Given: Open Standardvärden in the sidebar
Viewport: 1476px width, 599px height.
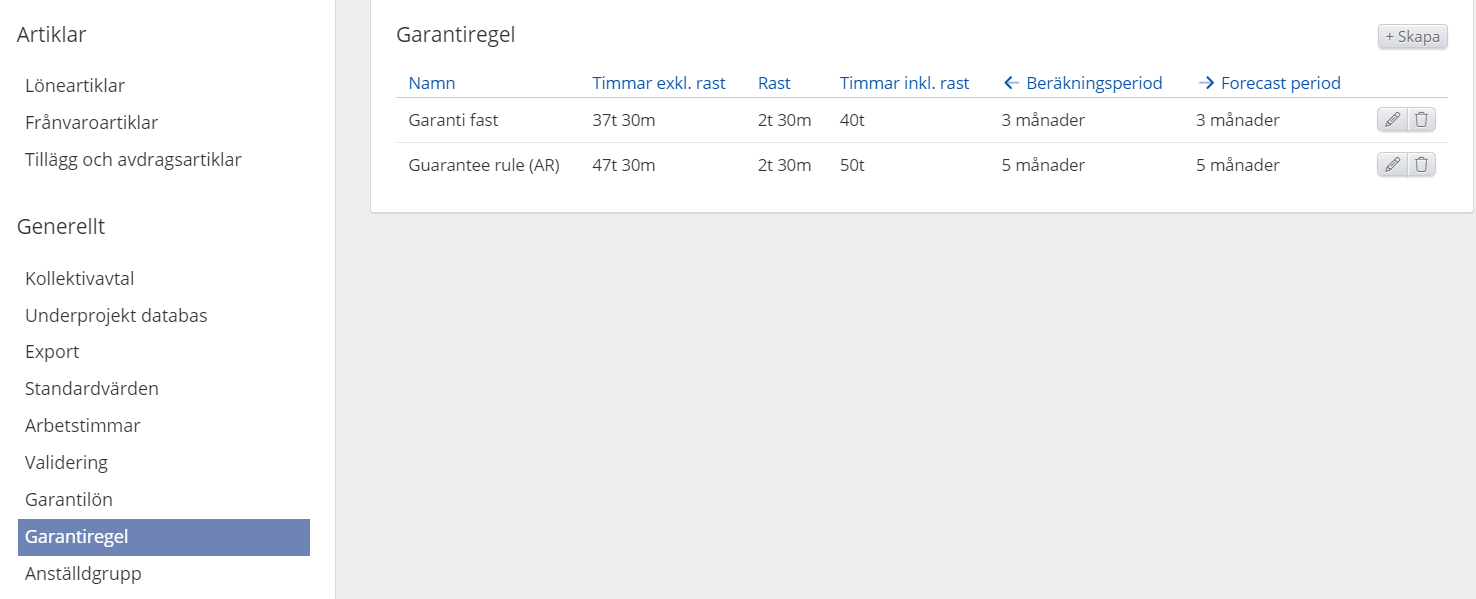Looking at the screenshot, I should click(x=92, y=389).
